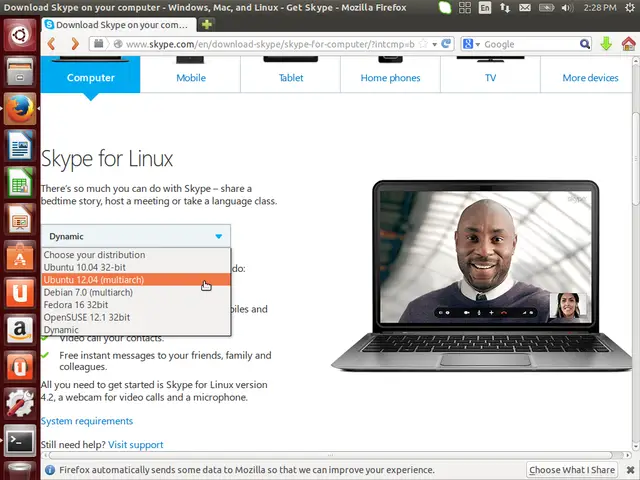Open the keyboard language En indicator
This screenshot has width=640, height=480.
pyautogui.click(x=485, y=7)
